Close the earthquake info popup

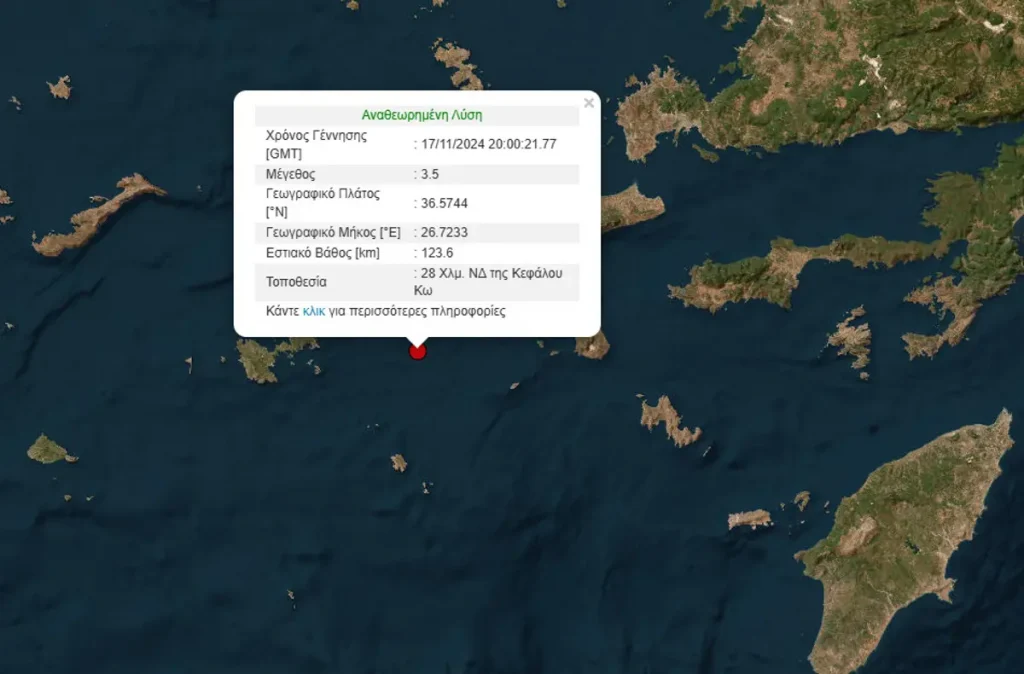(589, 103)
